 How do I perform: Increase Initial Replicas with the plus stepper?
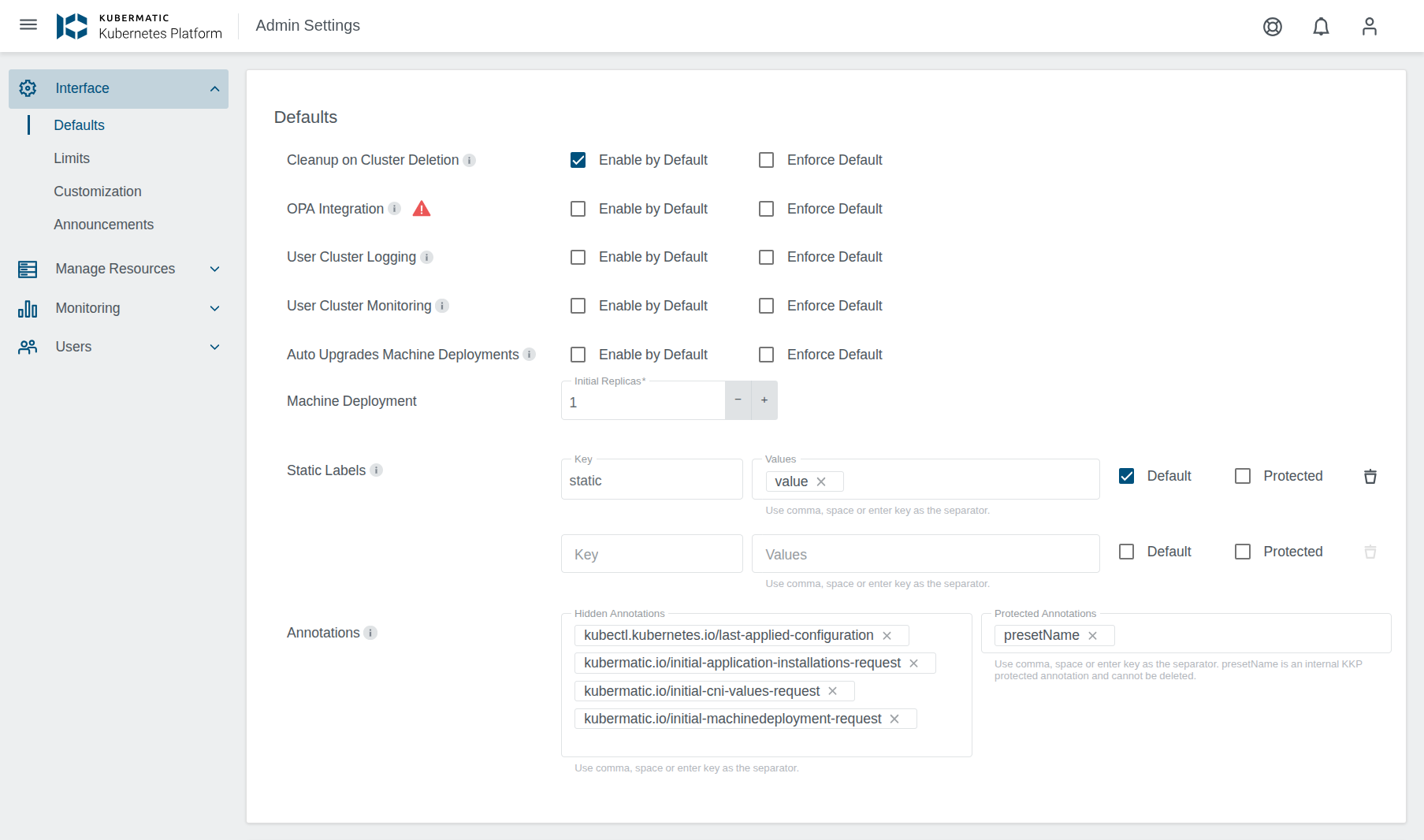[x=764, y=400]
